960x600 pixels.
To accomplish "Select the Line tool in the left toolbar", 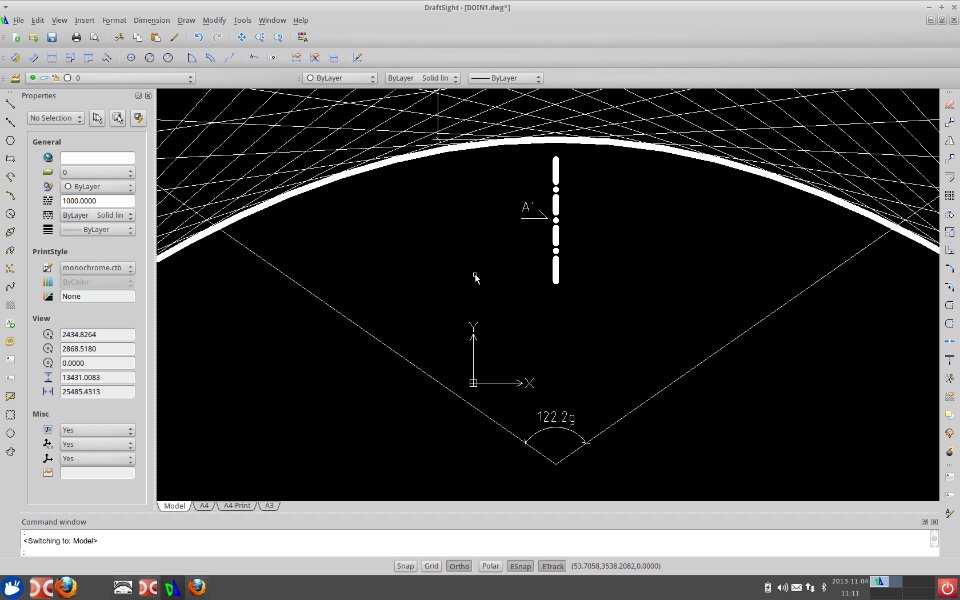I will (x=10, y=104).
